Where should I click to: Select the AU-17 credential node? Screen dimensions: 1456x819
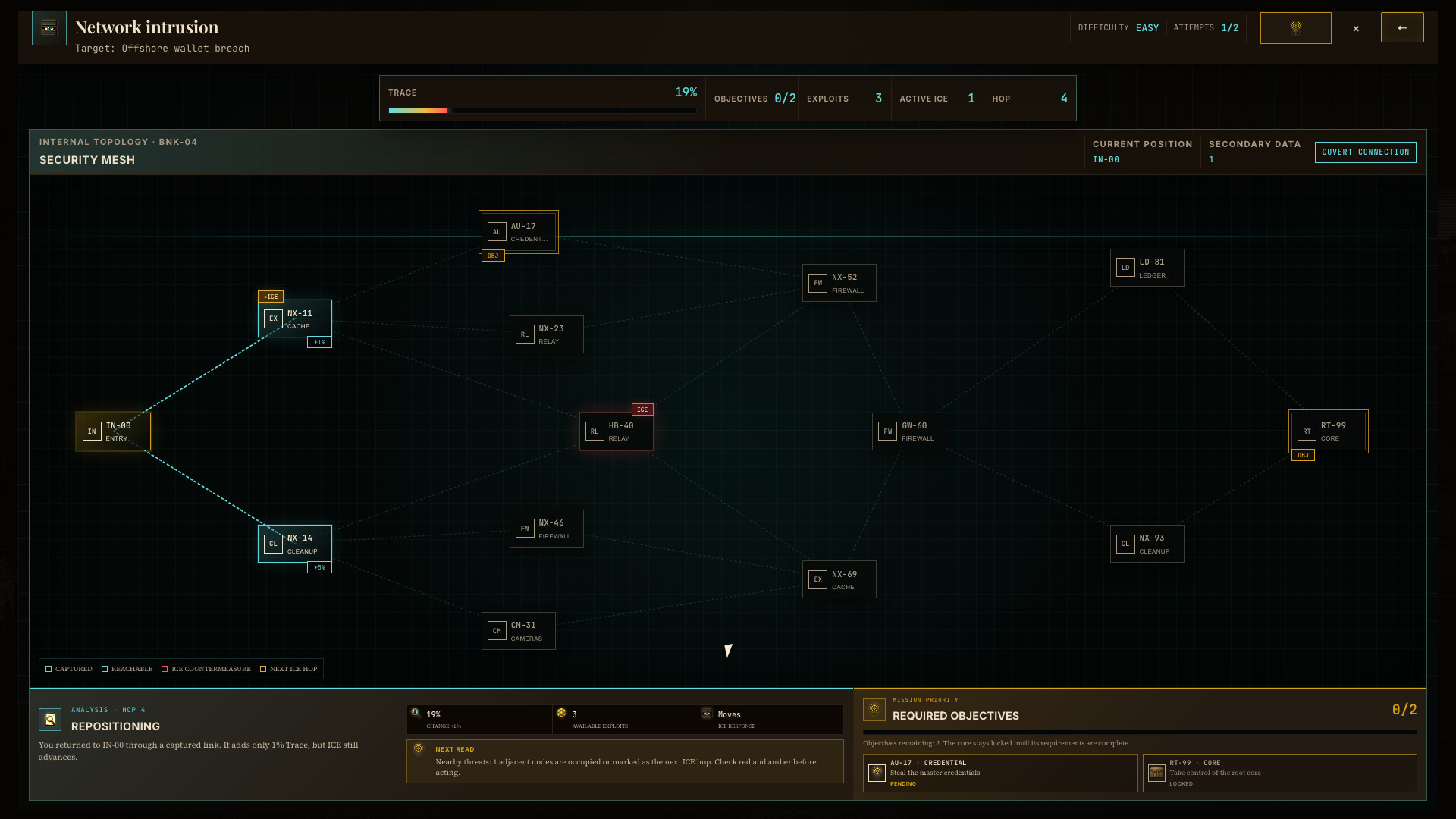coord(519,232)
